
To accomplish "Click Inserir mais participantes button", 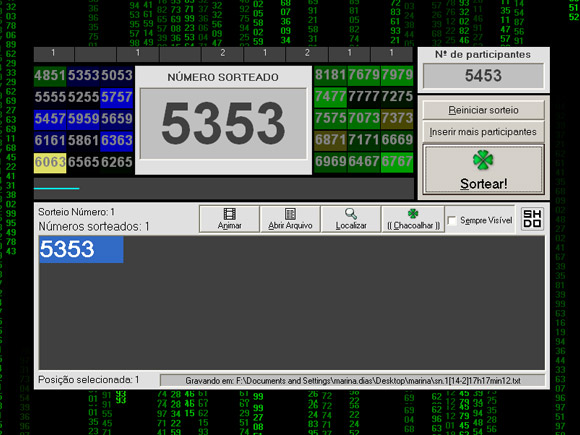I will 483,132.
